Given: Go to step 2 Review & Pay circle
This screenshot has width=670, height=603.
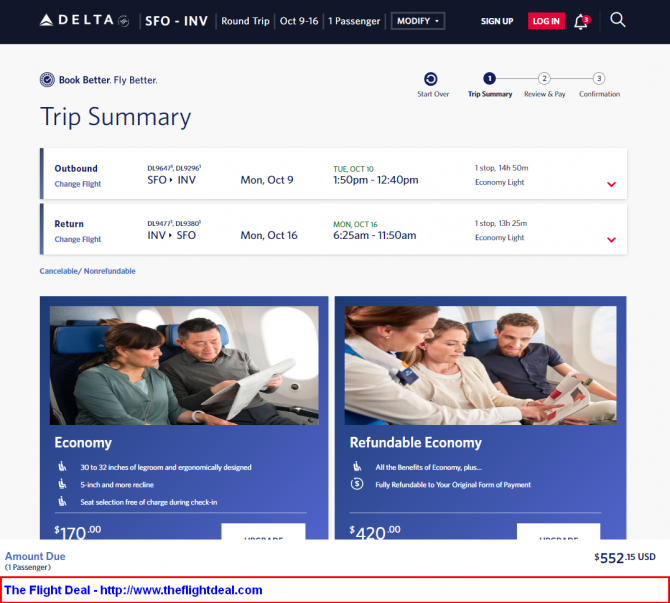Looking at the screenshot, I should (544, 79).
